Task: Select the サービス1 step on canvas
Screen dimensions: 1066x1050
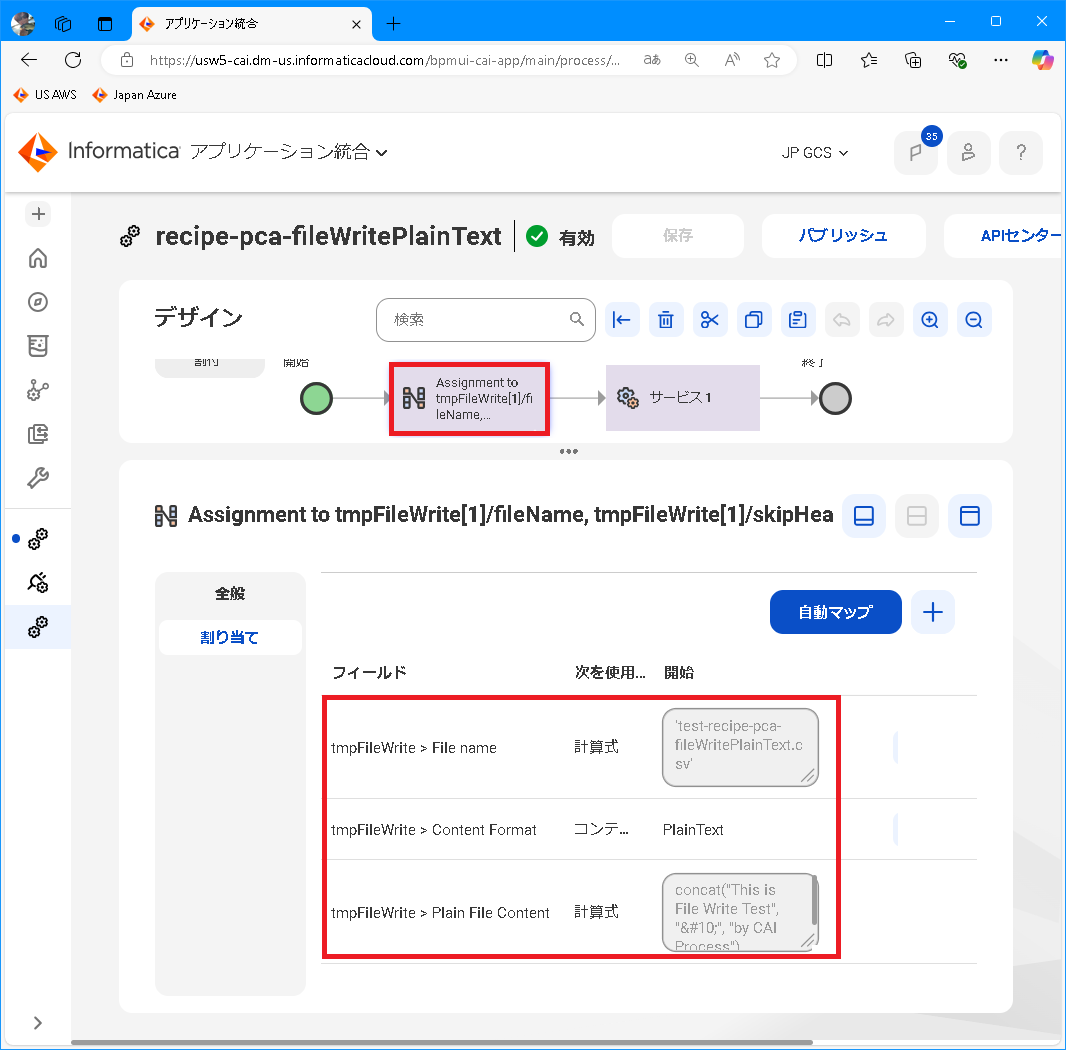Action: tap(683, 398)
